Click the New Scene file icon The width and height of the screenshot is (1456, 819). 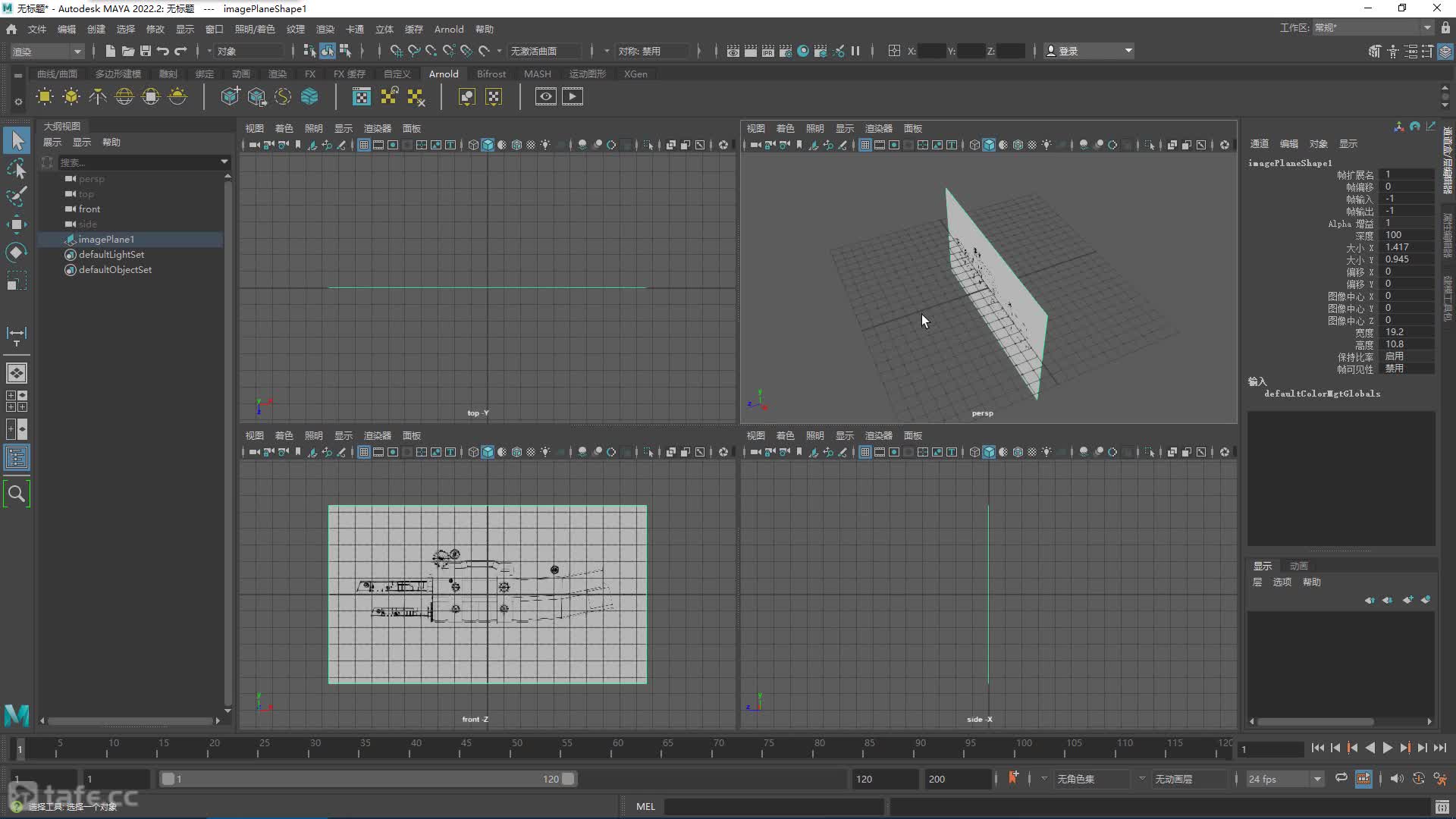[x=110, y=51]
